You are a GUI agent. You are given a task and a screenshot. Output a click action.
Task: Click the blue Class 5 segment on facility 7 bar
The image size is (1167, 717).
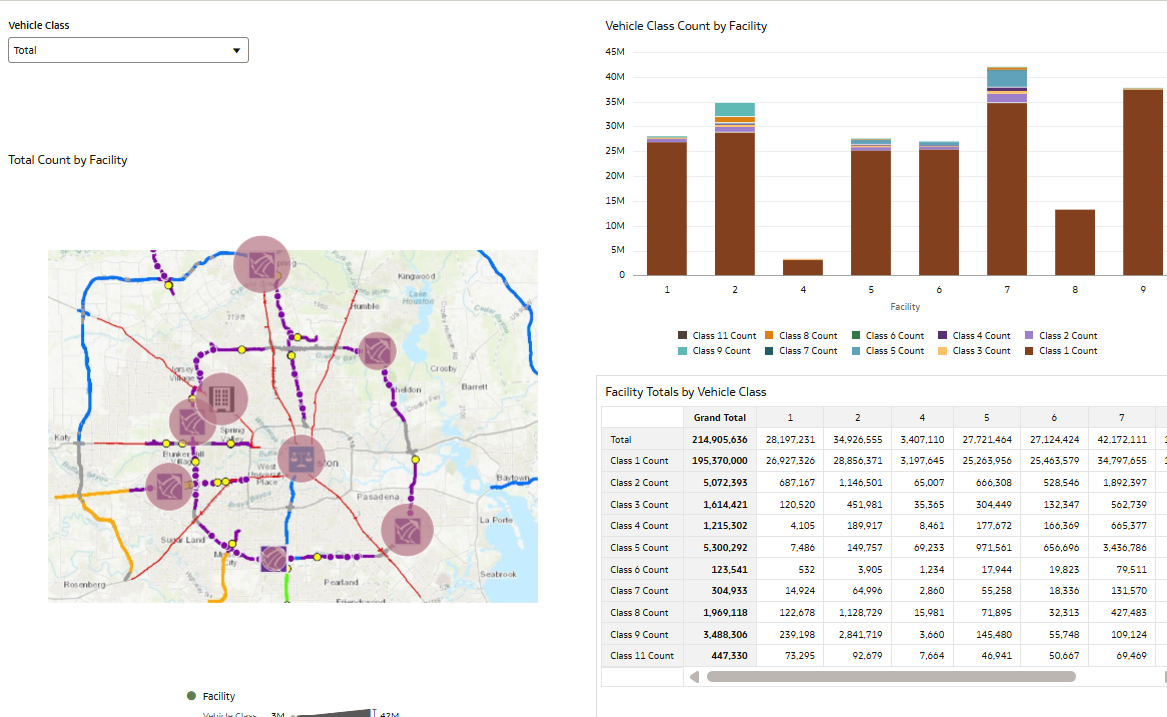[1007, 78]
